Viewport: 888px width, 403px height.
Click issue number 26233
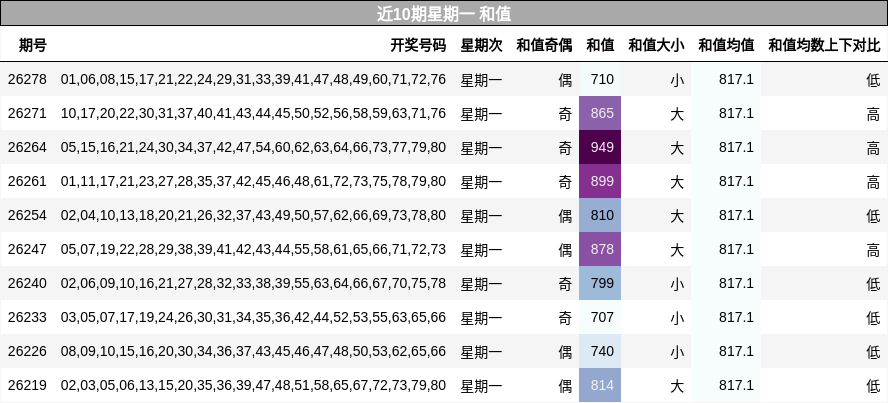[27, 317]
